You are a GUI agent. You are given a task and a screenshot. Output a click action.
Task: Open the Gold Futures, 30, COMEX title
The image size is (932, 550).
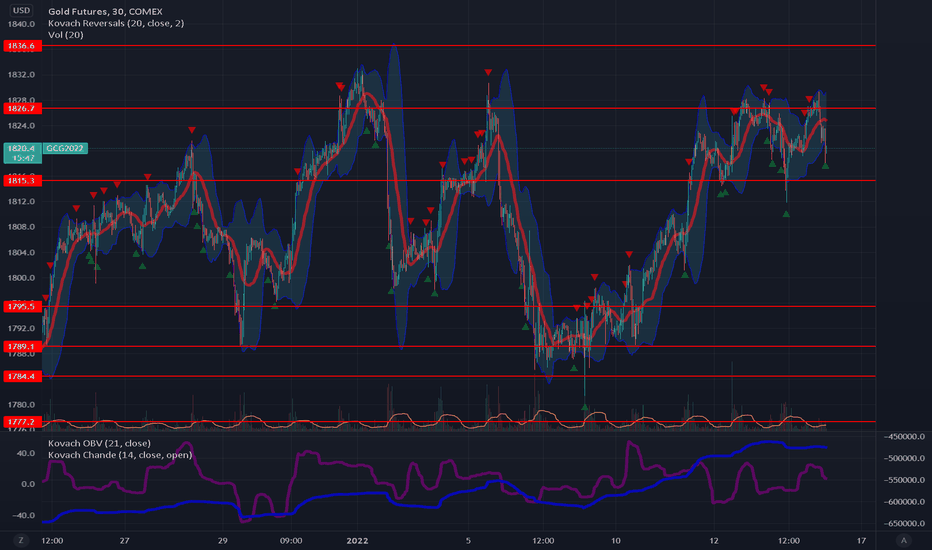(105, 11)
